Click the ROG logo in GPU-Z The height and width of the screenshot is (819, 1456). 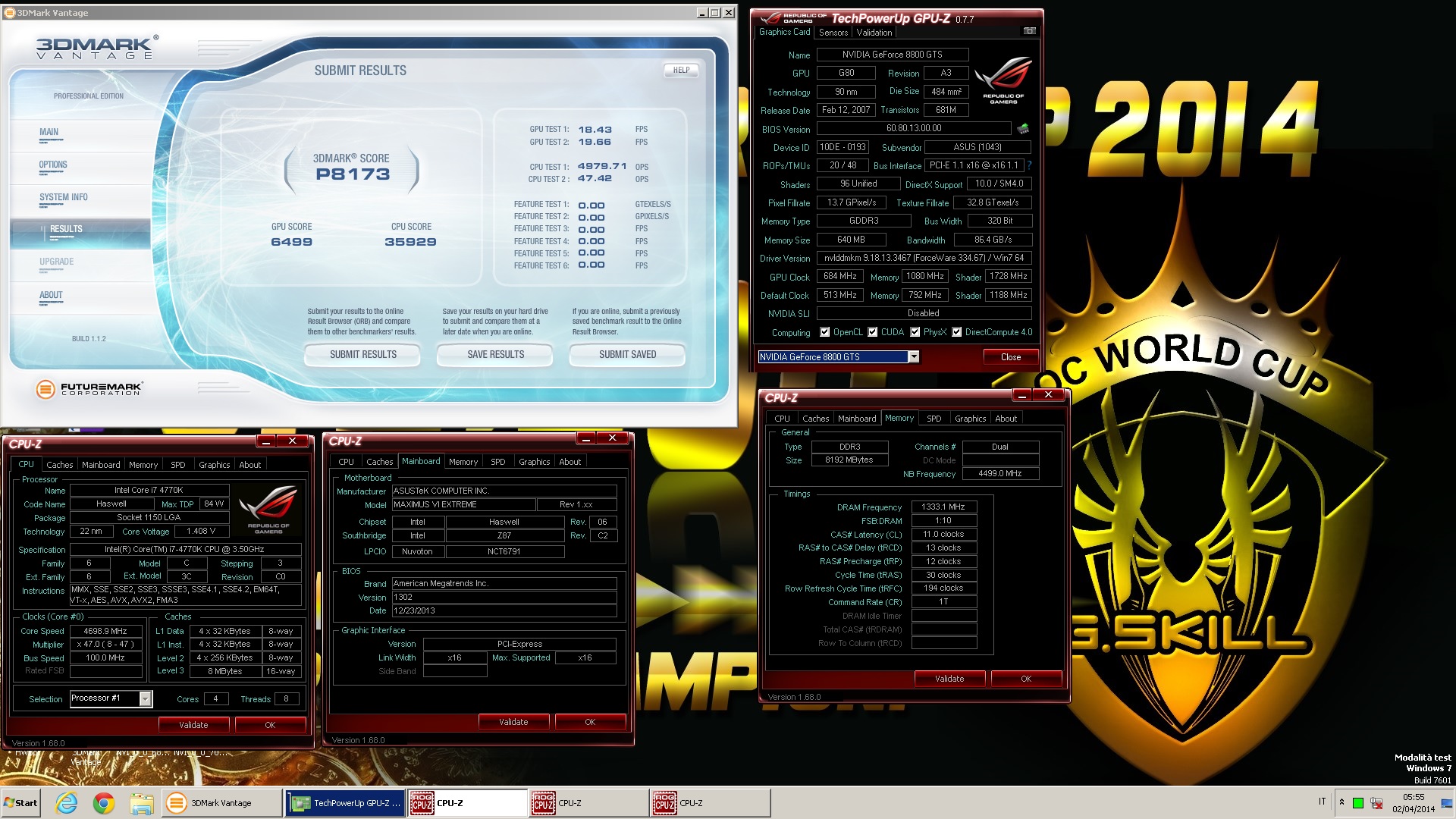click(1003, 80)
